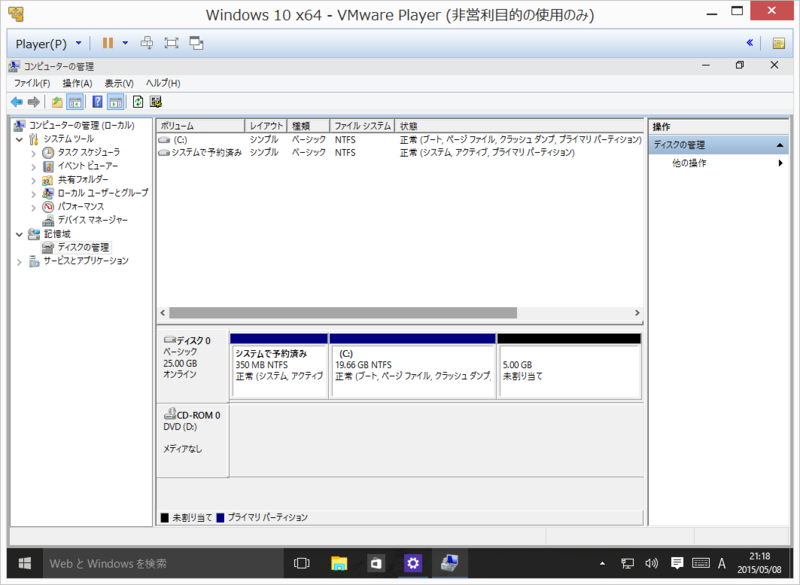Expand the 共有フォルダー node
Viewport: 800px width, 585px height.
(x=34, y=180)
